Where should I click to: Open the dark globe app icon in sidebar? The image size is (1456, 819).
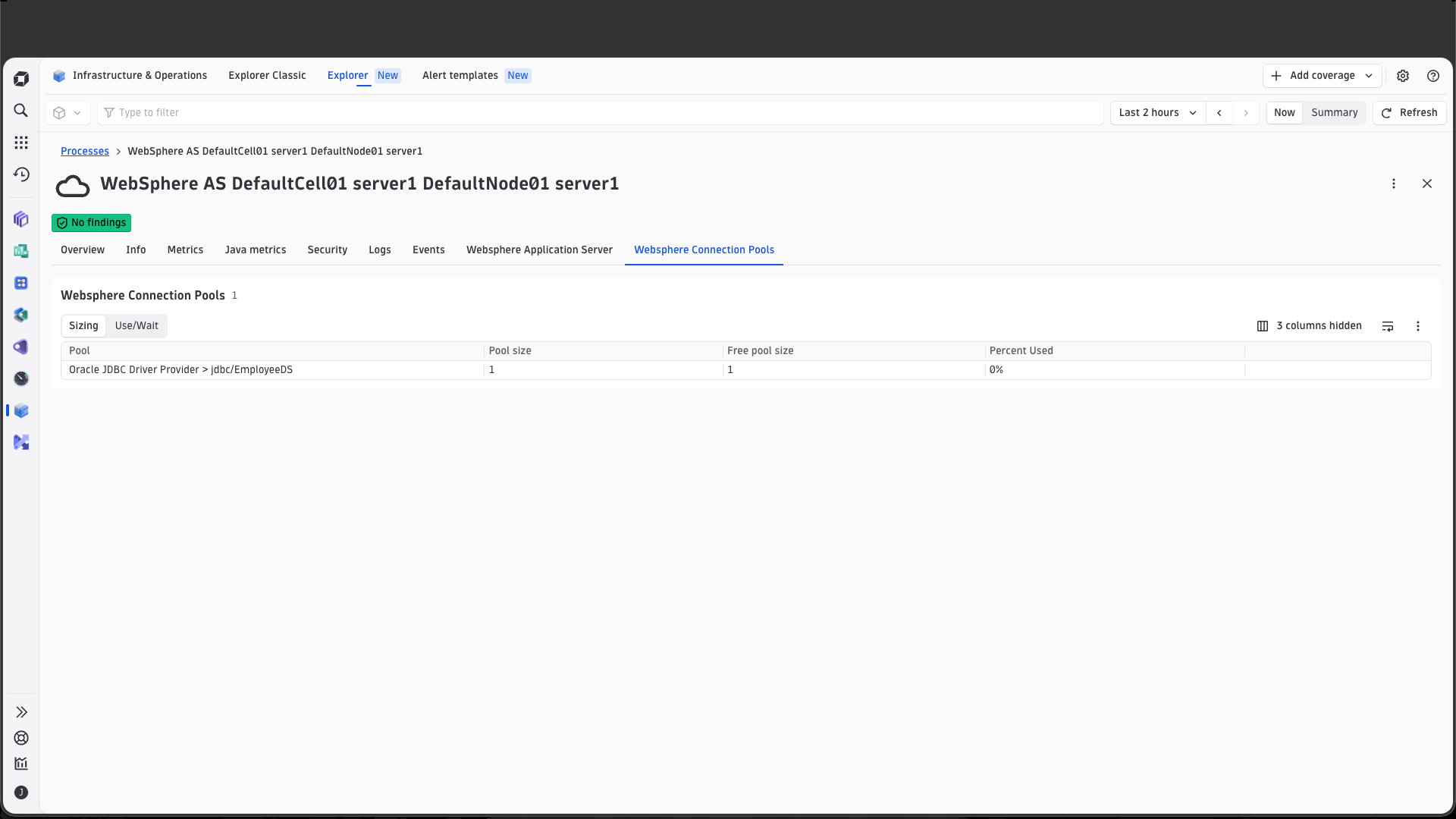pyautogui.click(x=21, y=378)
